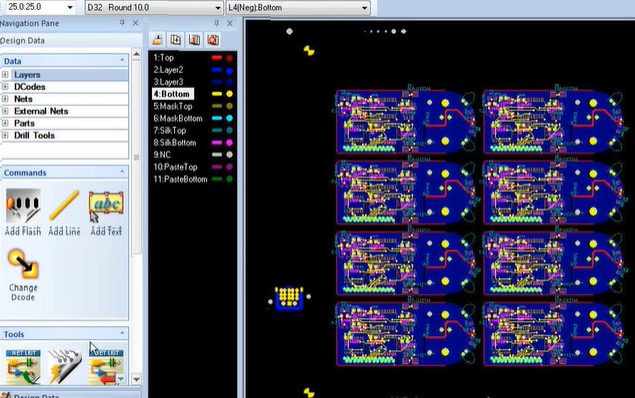The image size is (635, 398).
Task: Select layer 11:PasteBottom in layer list
Action: (180, 179)
